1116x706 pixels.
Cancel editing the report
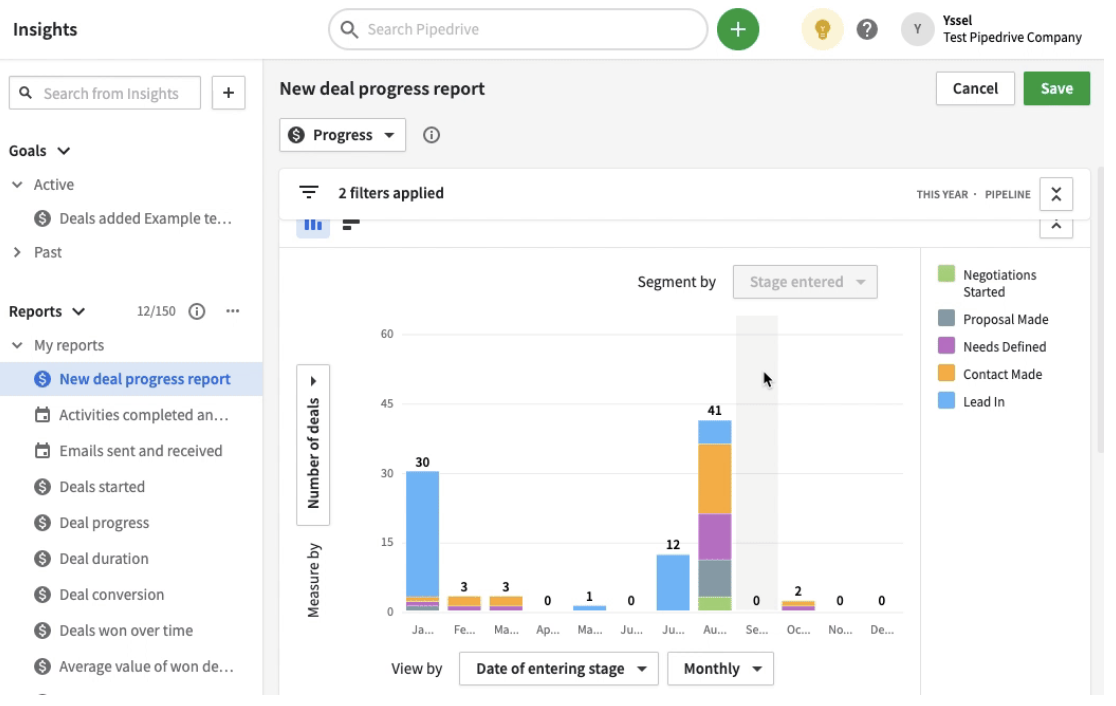click(x=975, y=88)
